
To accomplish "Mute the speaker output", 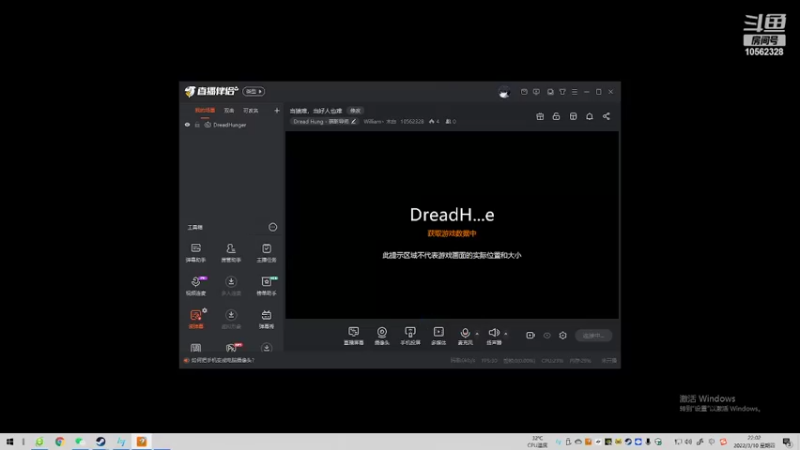I will tap(493, 336).
